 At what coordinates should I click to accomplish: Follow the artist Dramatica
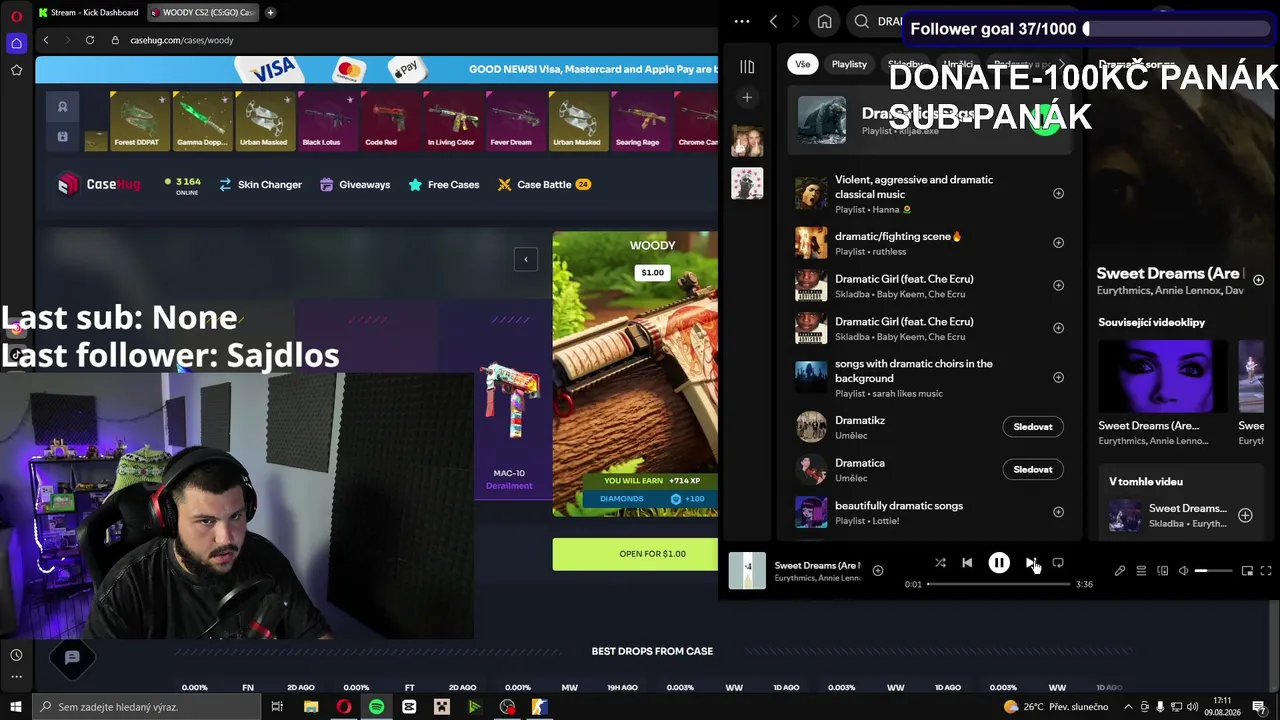[1033, 470]
